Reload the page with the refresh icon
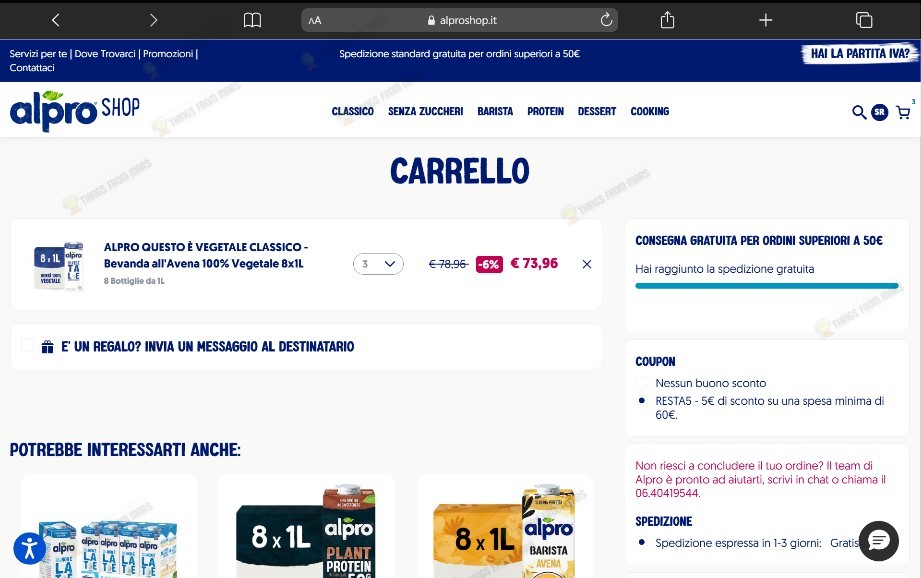Screen dimensions: 921x578 click(606, 20)
